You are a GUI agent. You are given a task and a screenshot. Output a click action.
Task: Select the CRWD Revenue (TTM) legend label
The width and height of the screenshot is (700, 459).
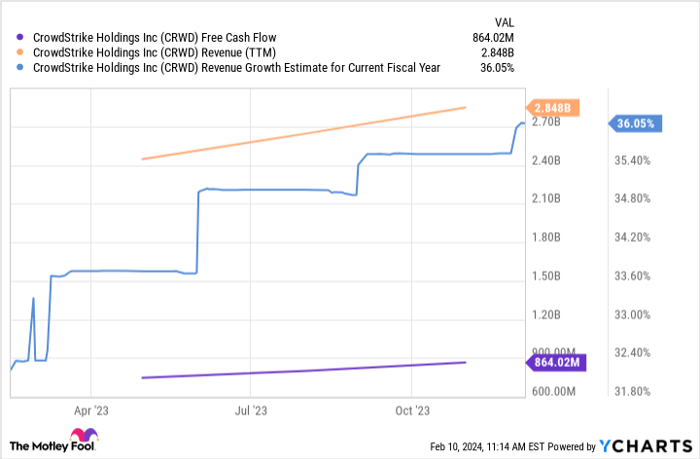(153, 53)
